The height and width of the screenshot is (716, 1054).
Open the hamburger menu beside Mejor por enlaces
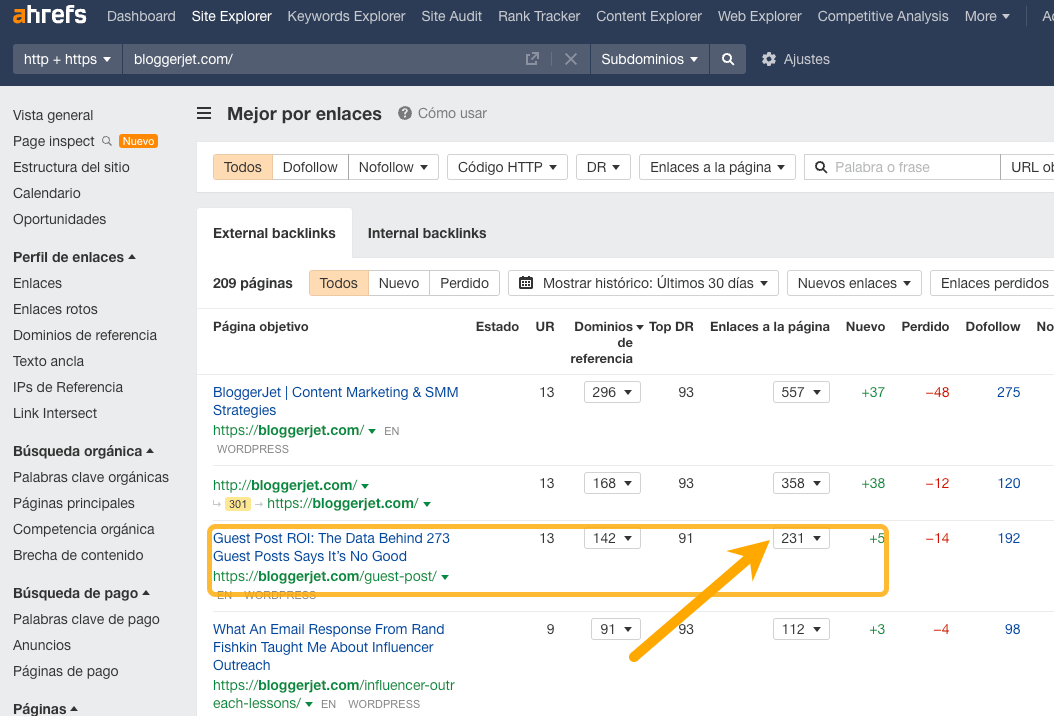point(204,113)
